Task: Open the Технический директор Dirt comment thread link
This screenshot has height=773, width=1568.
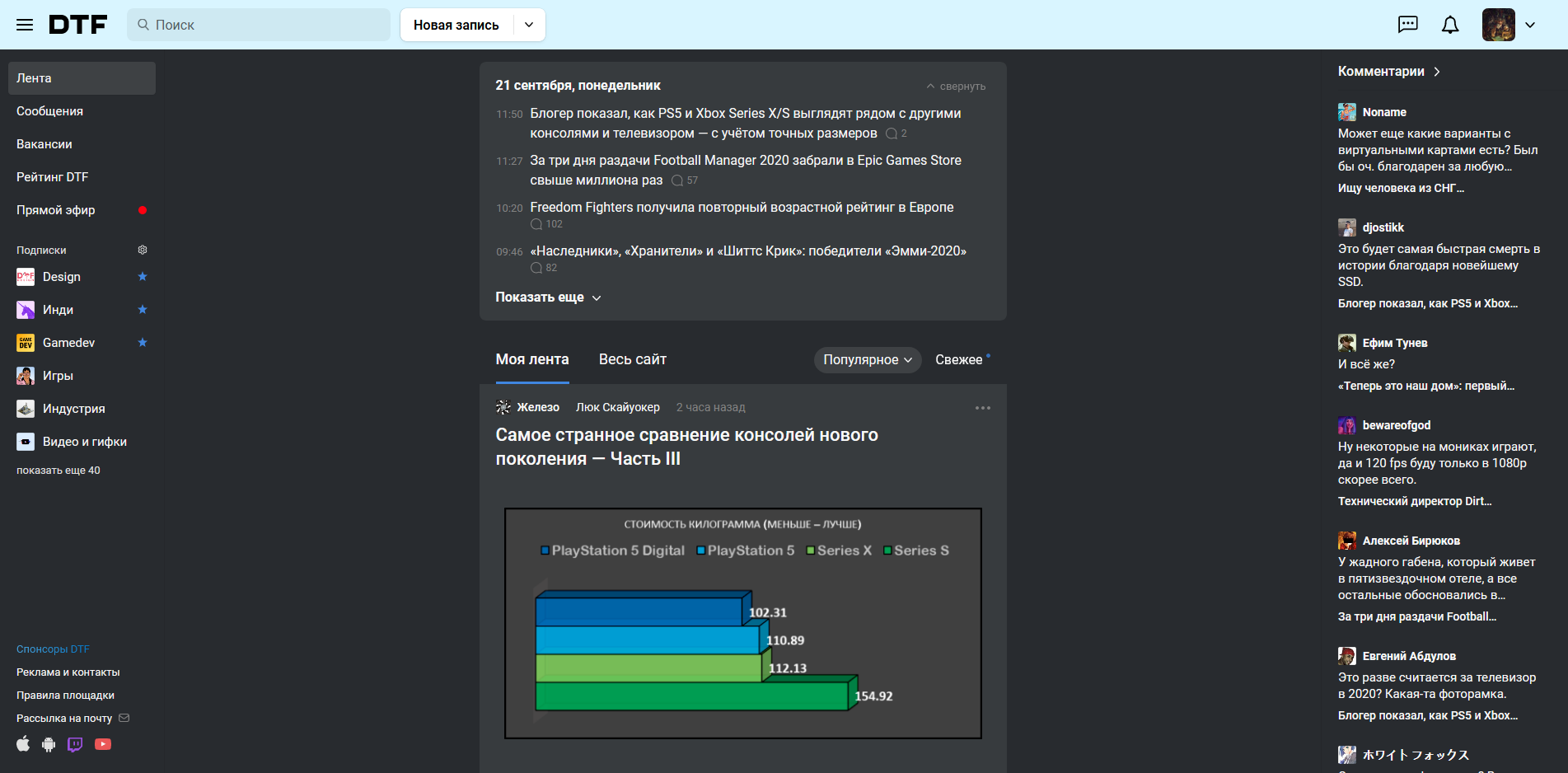Action: pyautogui.click(x=1415, y=501)
